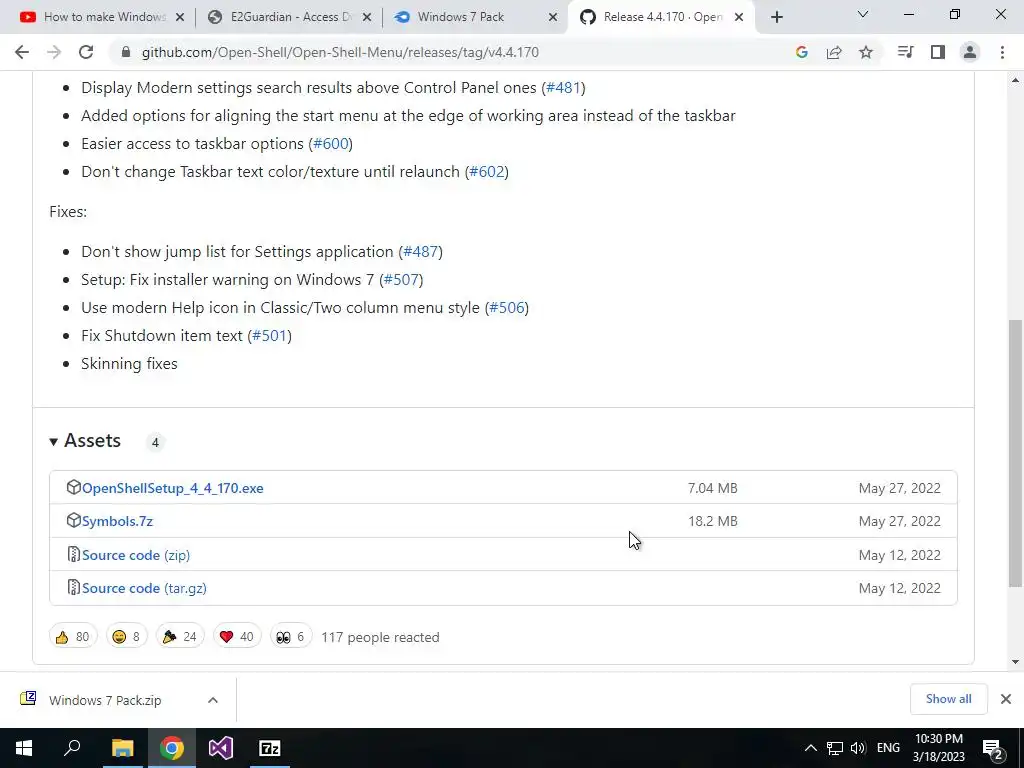Share this page via share icon
The height and width of the screenshot is (768, 1024).
click(834, 52)
